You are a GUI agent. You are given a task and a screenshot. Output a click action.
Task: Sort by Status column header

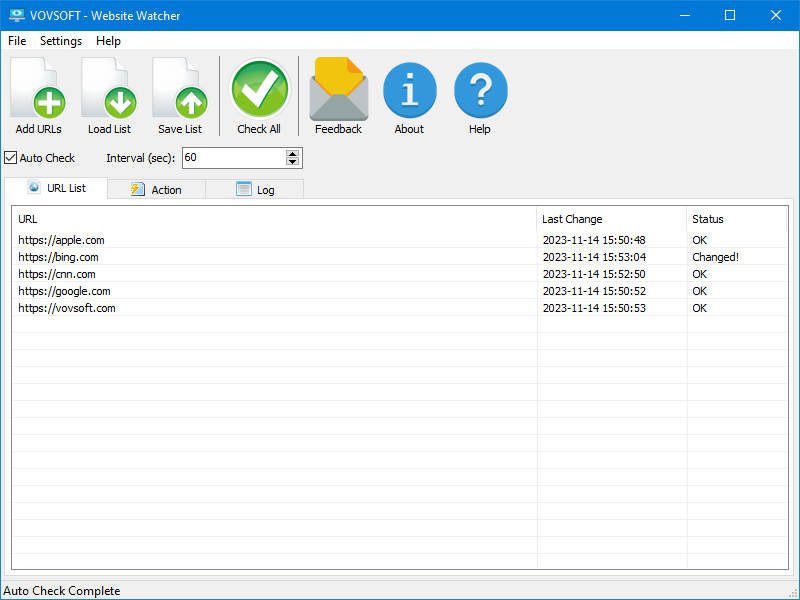[707, 219]
